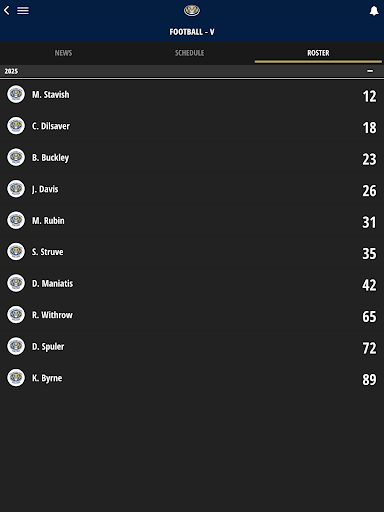Switch to the Schedule tab
384x512 pixels.
pos(189,53)
